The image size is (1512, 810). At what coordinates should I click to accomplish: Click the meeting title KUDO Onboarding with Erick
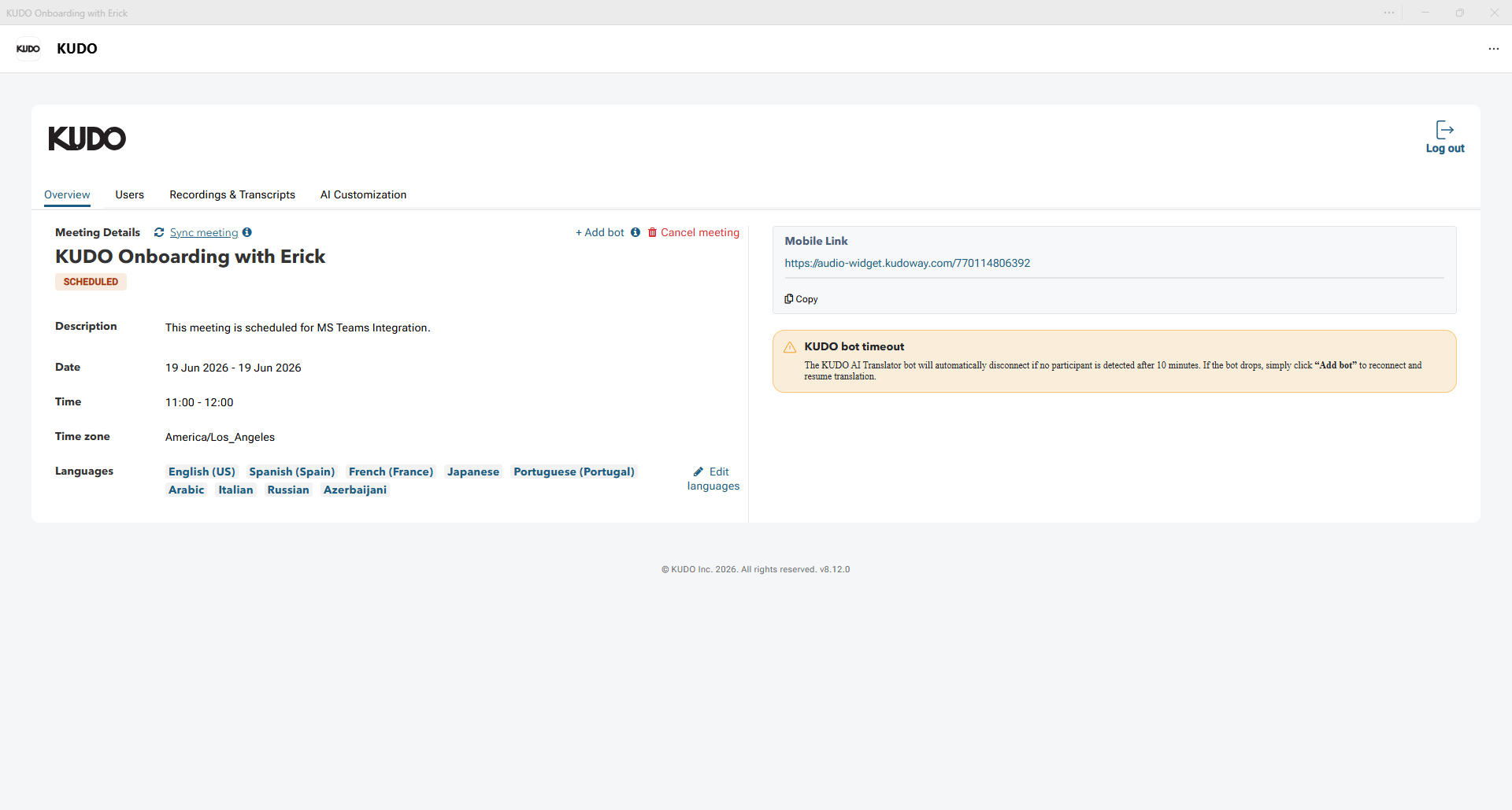pos(190,257)
